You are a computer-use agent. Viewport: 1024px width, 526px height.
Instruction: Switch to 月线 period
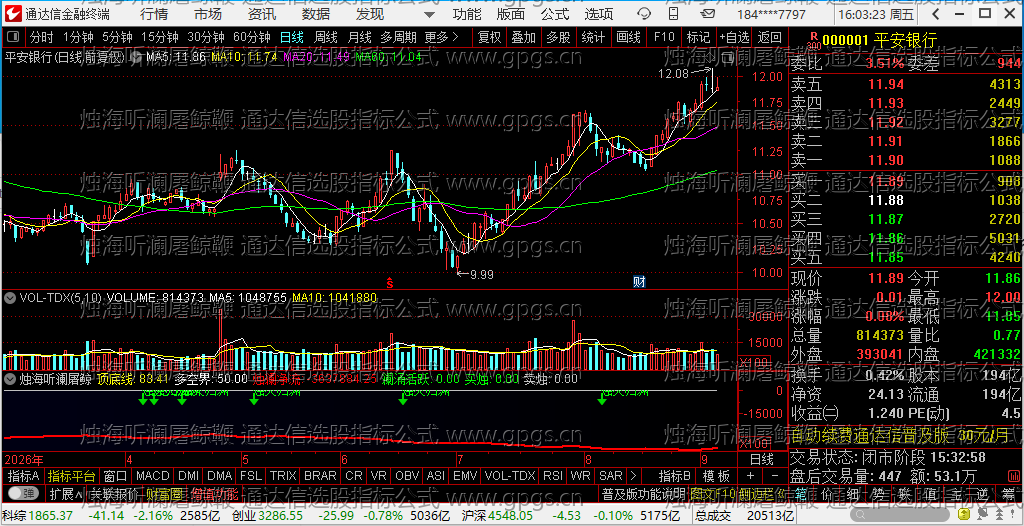coord(359,37)
